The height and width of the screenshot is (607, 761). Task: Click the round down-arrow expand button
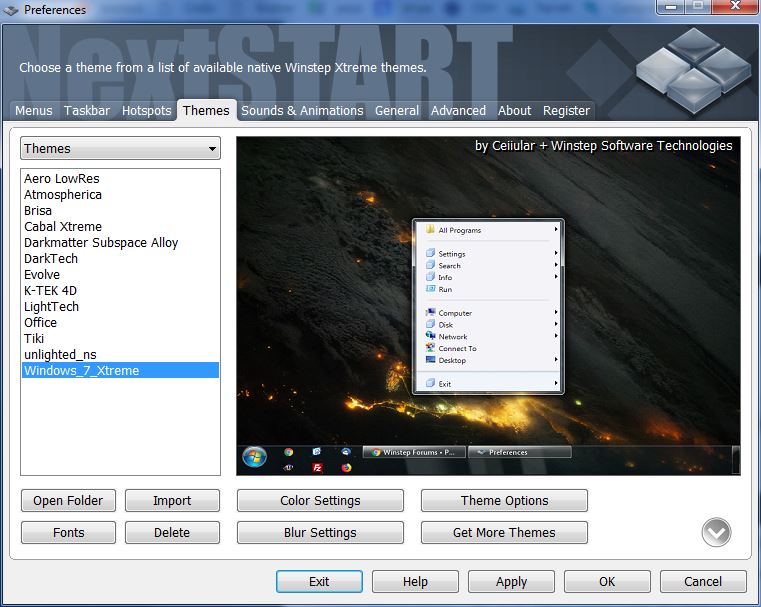(716, 532)
